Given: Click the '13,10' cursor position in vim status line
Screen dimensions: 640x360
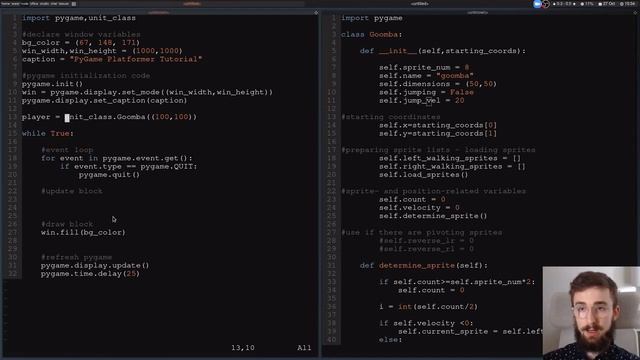Looking at the screenshot, I should (x=243, y=348).
